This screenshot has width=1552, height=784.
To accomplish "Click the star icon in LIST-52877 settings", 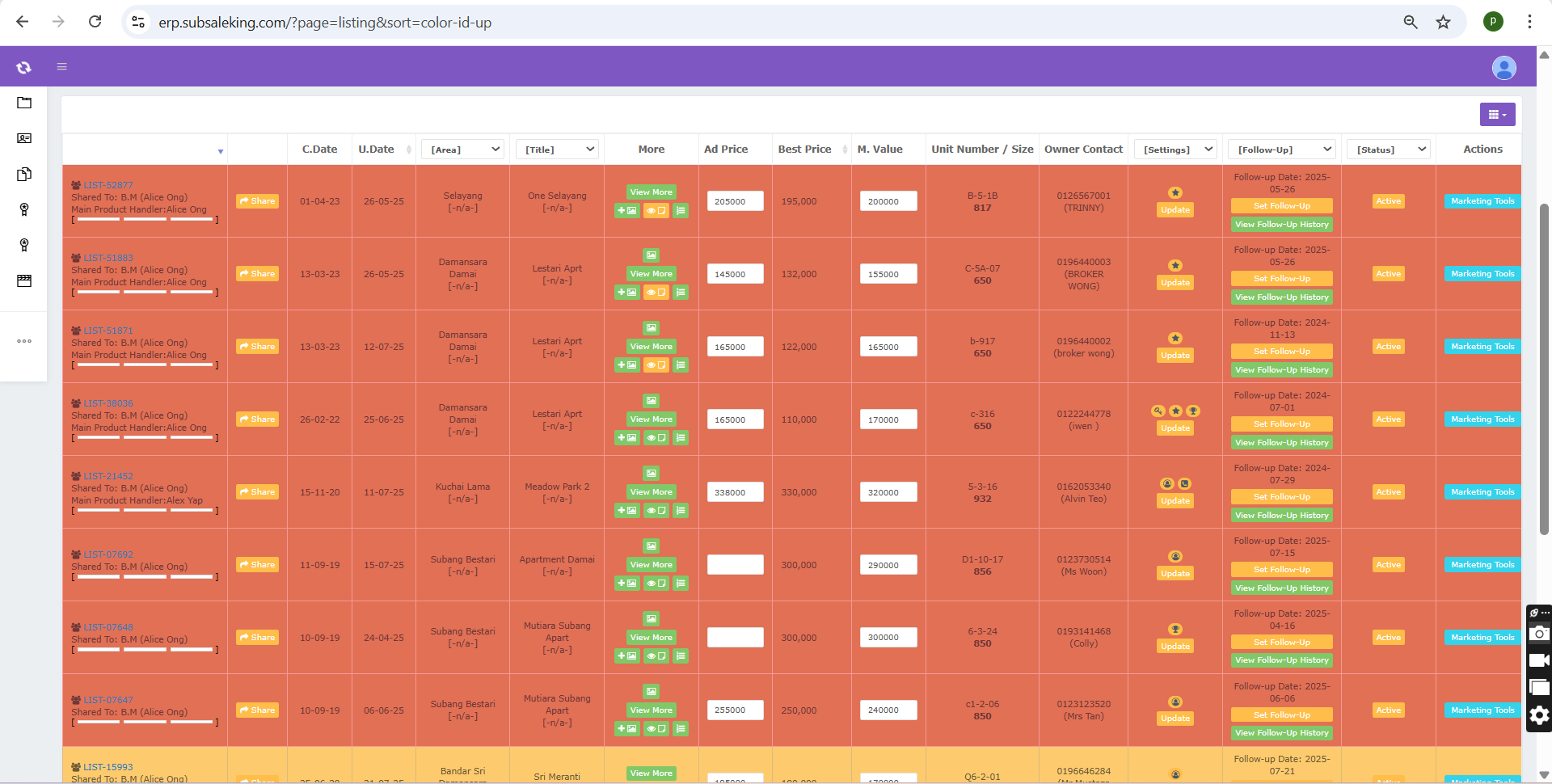I will point(1175,192).
